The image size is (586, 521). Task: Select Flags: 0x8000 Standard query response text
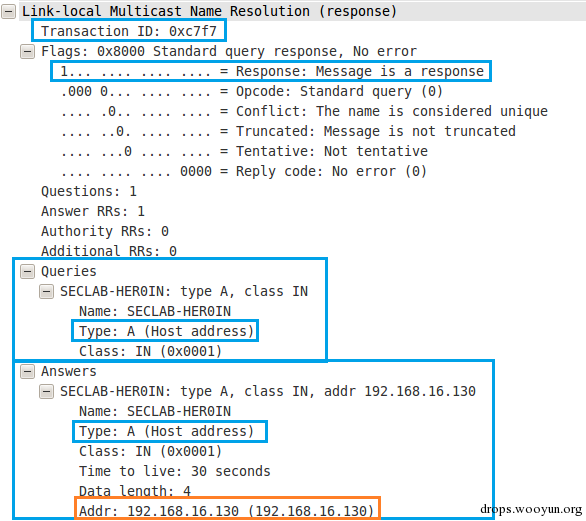tap(229, 51)
